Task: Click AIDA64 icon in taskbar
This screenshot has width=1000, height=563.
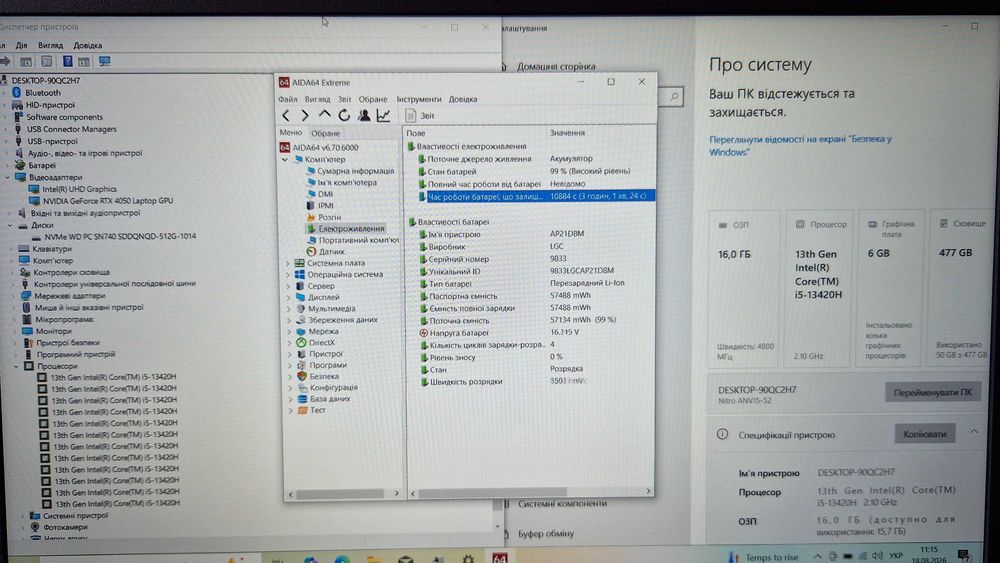Action: (500, 558)
